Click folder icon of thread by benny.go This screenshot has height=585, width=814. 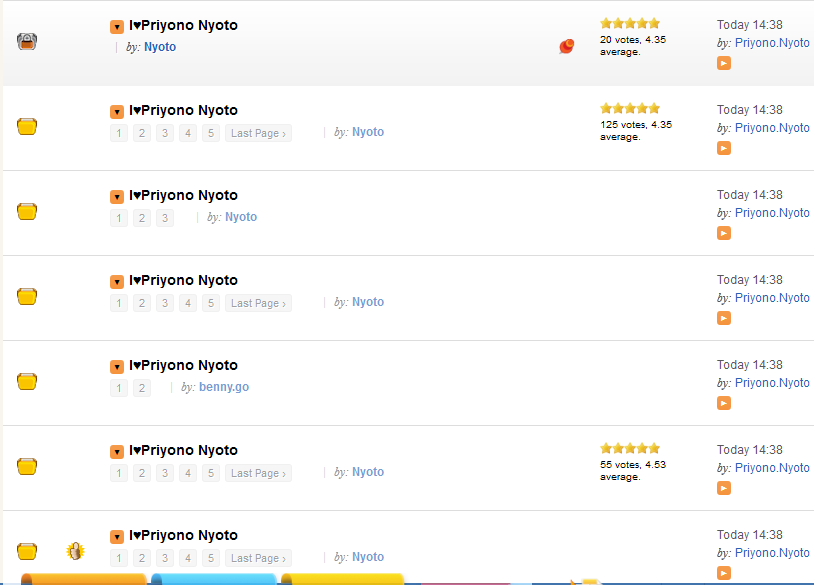click(x=27, y=381)
